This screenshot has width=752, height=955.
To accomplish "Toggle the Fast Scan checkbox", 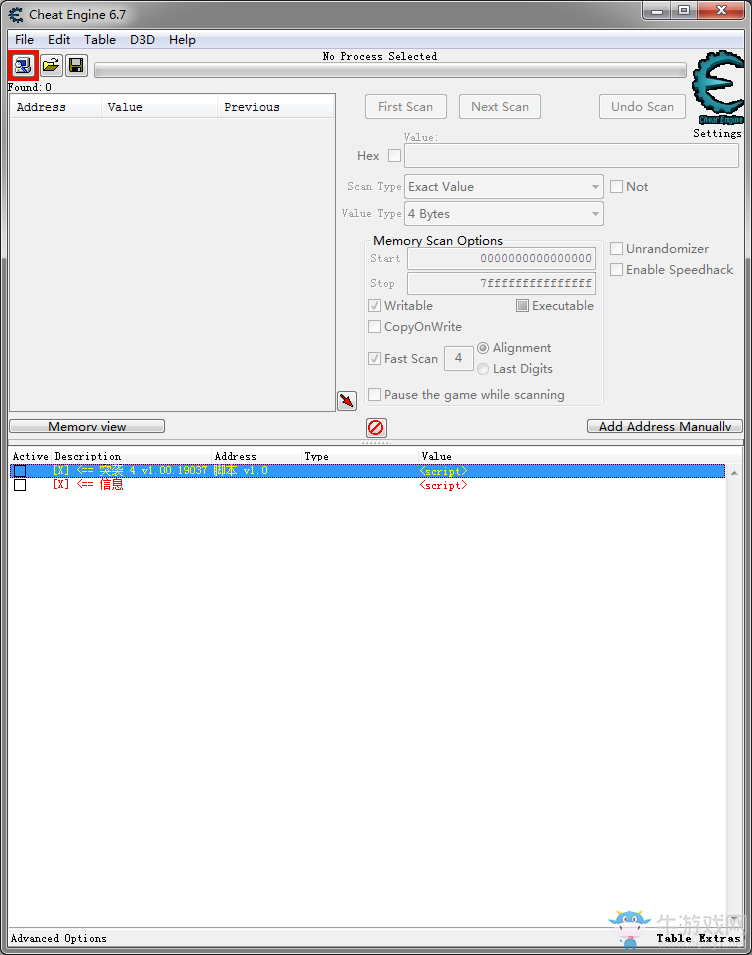I will click(x=374, y=359).
